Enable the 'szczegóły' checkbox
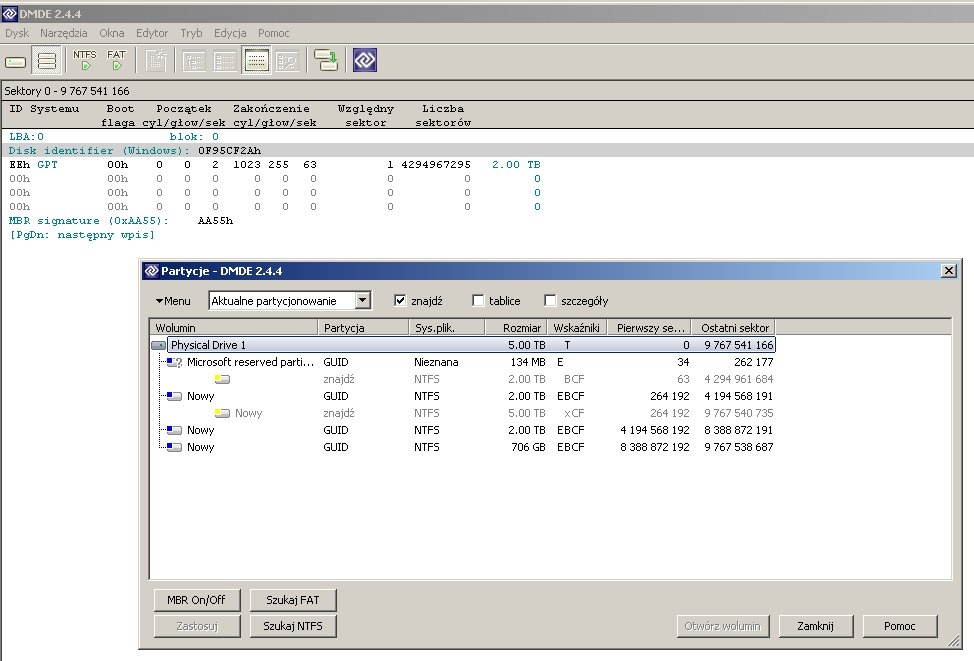974x661 pixels. tap(550, 301)
